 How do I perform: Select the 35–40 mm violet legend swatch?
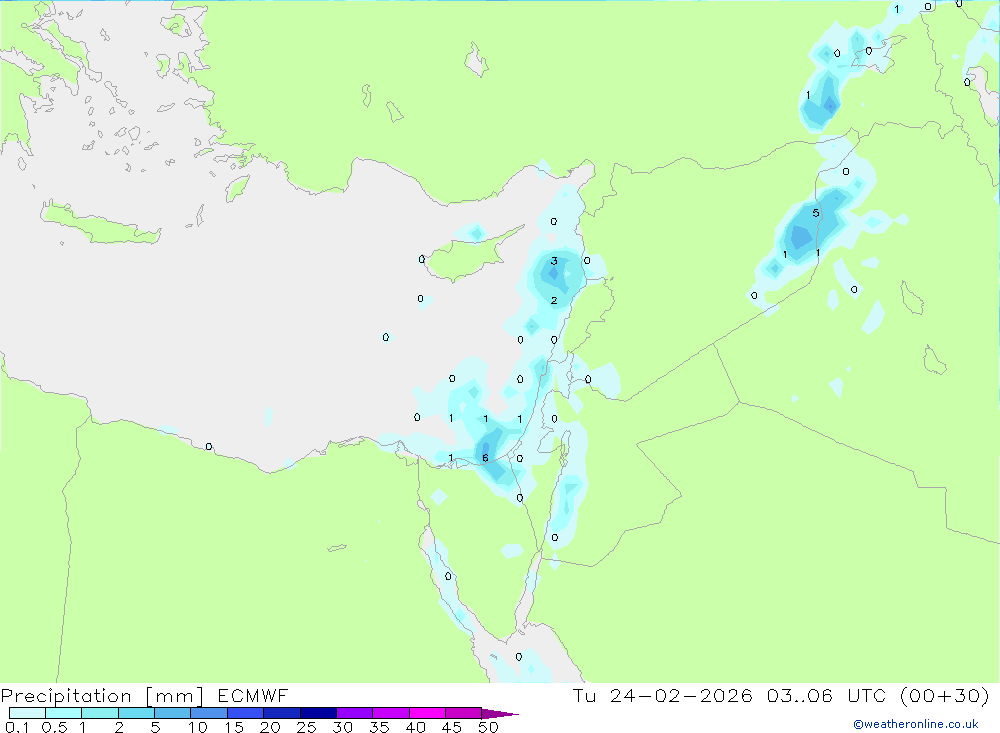tap(391, 713)
